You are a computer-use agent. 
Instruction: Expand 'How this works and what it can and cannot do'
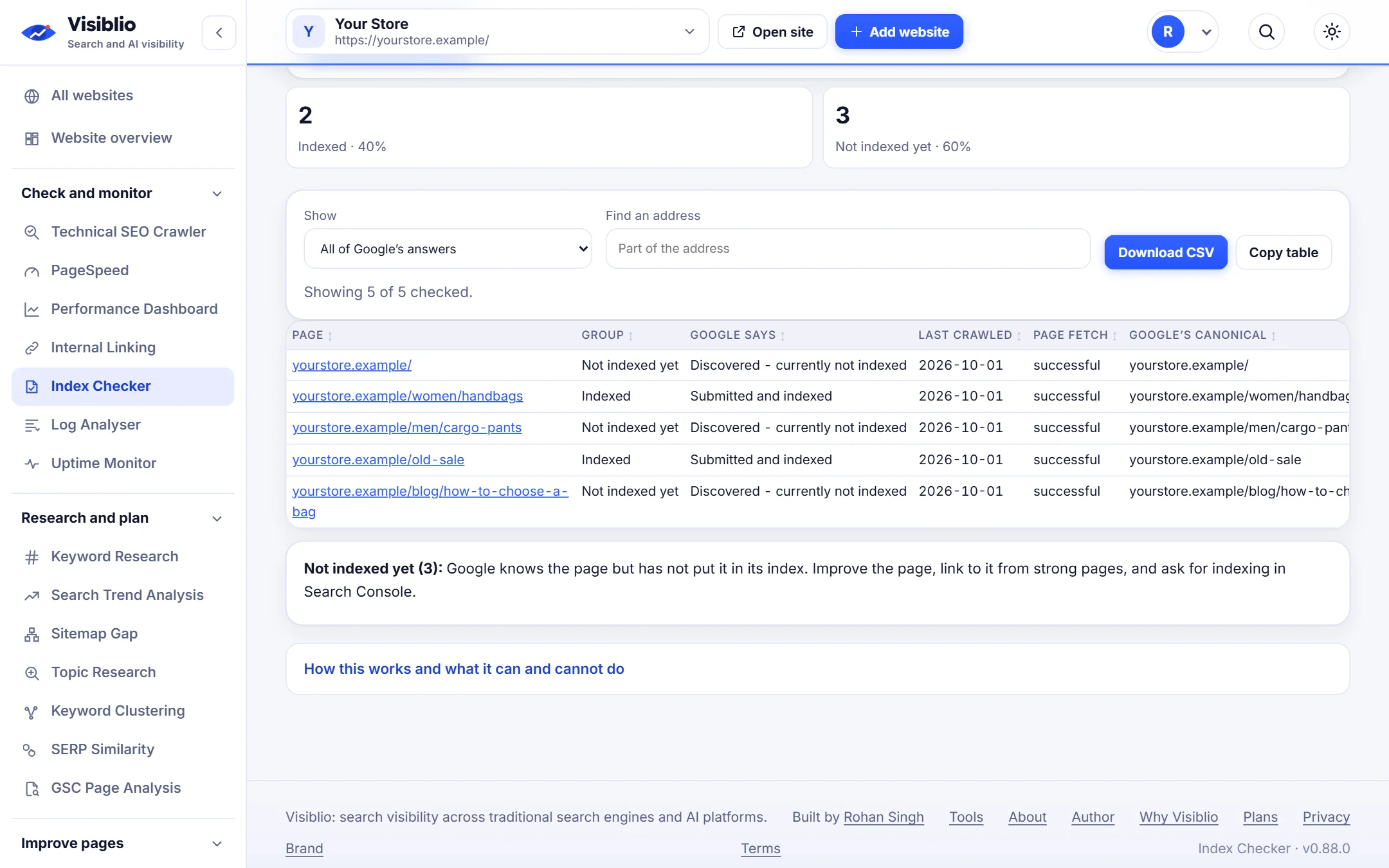464,669
